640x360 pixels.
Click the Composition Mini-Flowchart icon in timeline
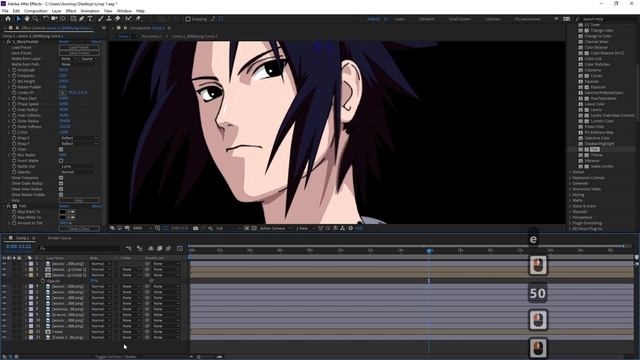[129, 248]
